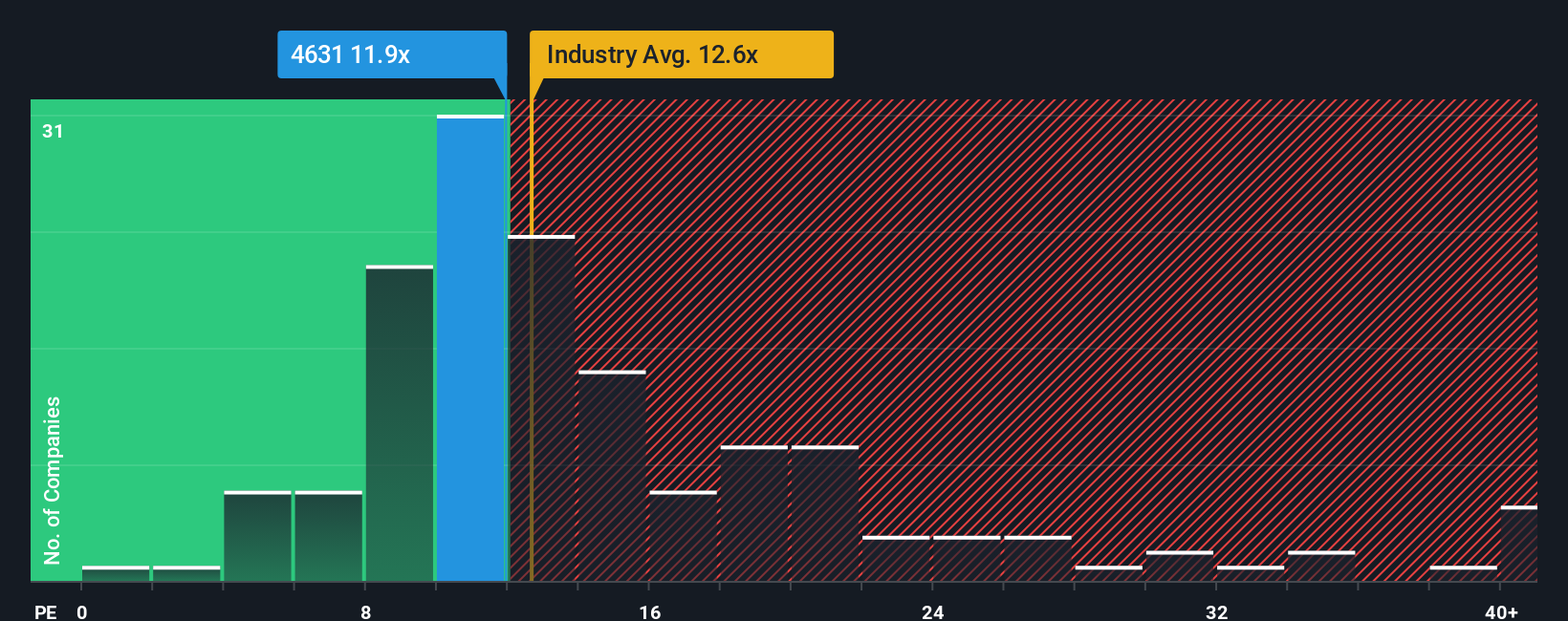Click the tall bar just right of 8
The width and height of the screenshot is (1568, 621).
coord(400,423)
